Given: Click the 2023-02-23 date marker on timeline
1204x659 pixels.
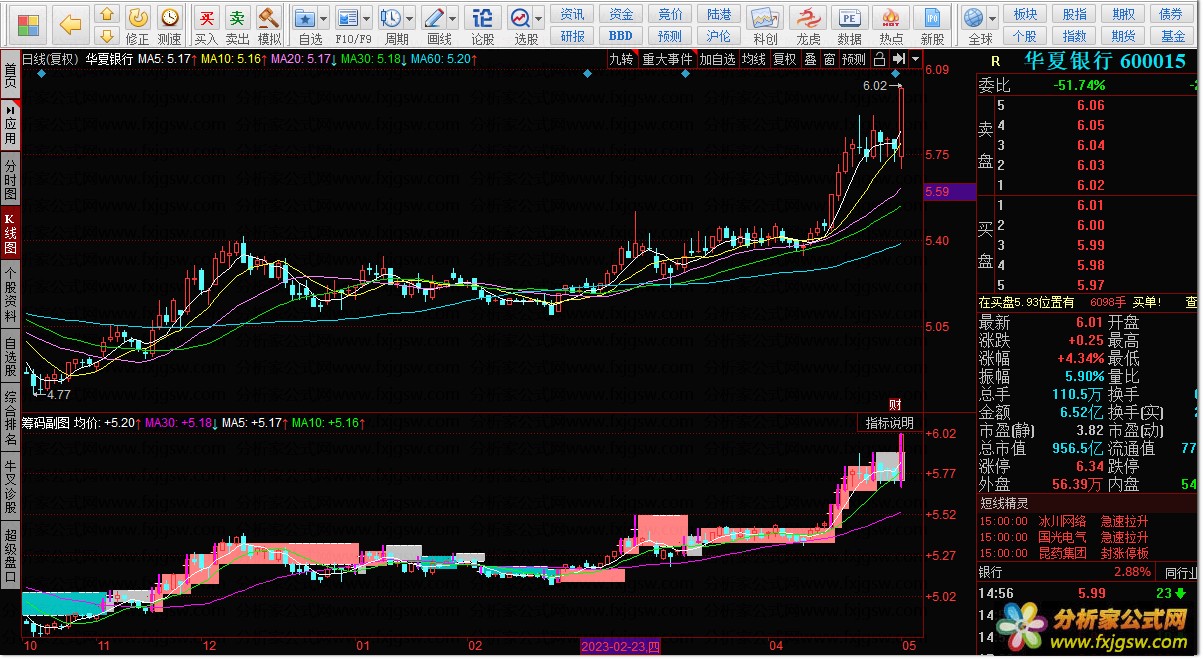Looking at the screenshot, I should [x=620, y=646].
